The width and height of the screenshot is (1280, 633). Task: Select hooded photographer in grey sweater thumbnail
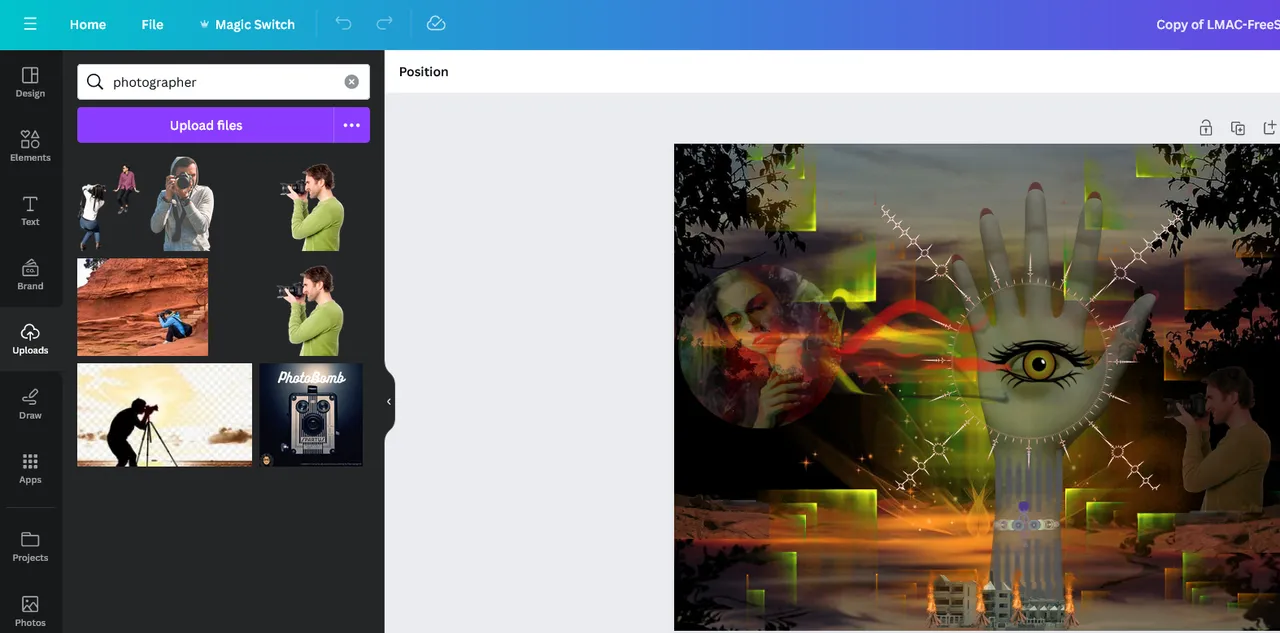[x=182, y=203]
